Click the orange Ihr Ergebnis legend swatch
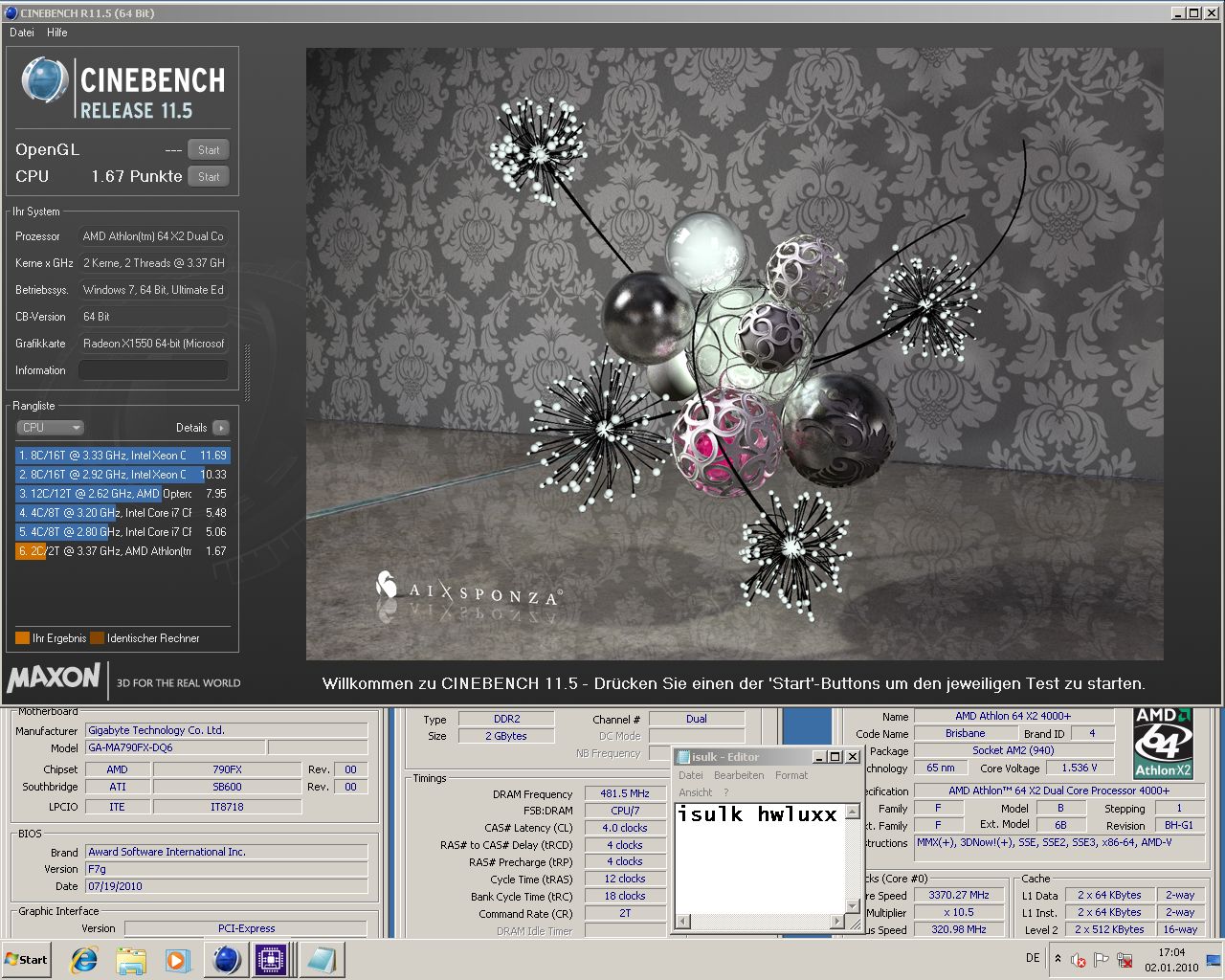The width and height of the screenshot is (1225, 980). [x=22, y=638]
